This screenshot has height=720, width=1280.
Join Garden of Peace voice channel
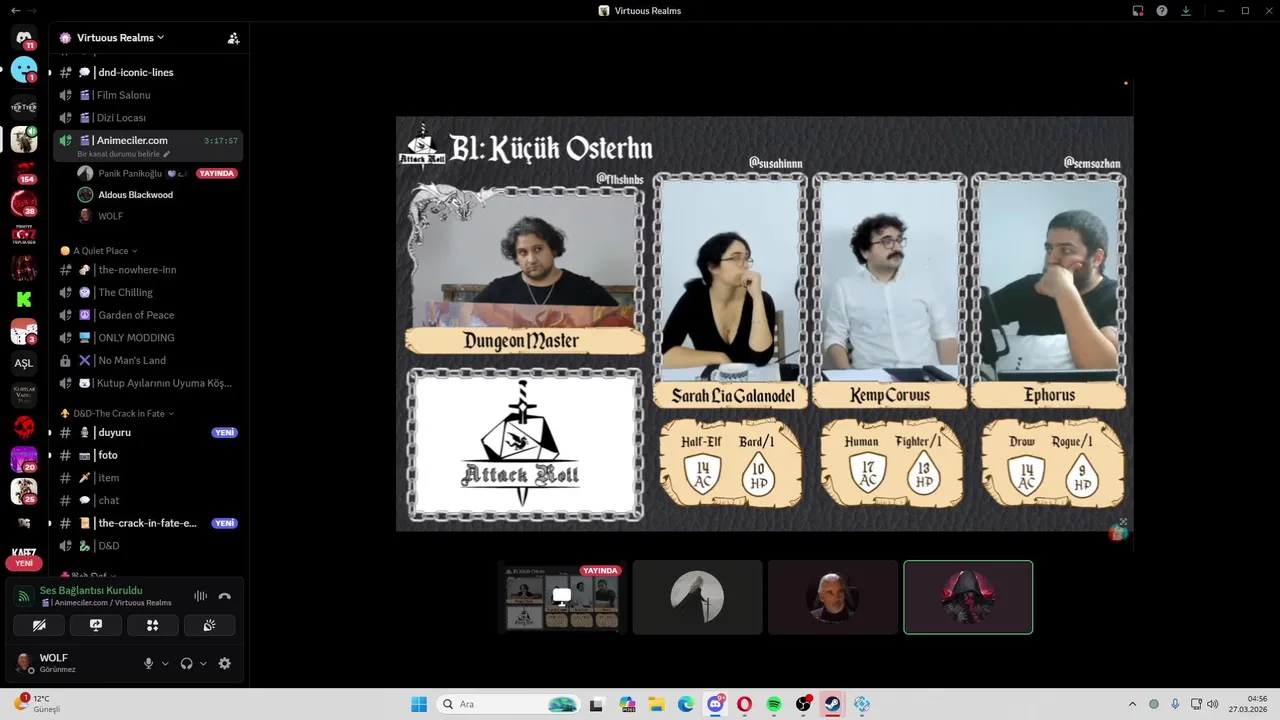[x=148, y=315]
